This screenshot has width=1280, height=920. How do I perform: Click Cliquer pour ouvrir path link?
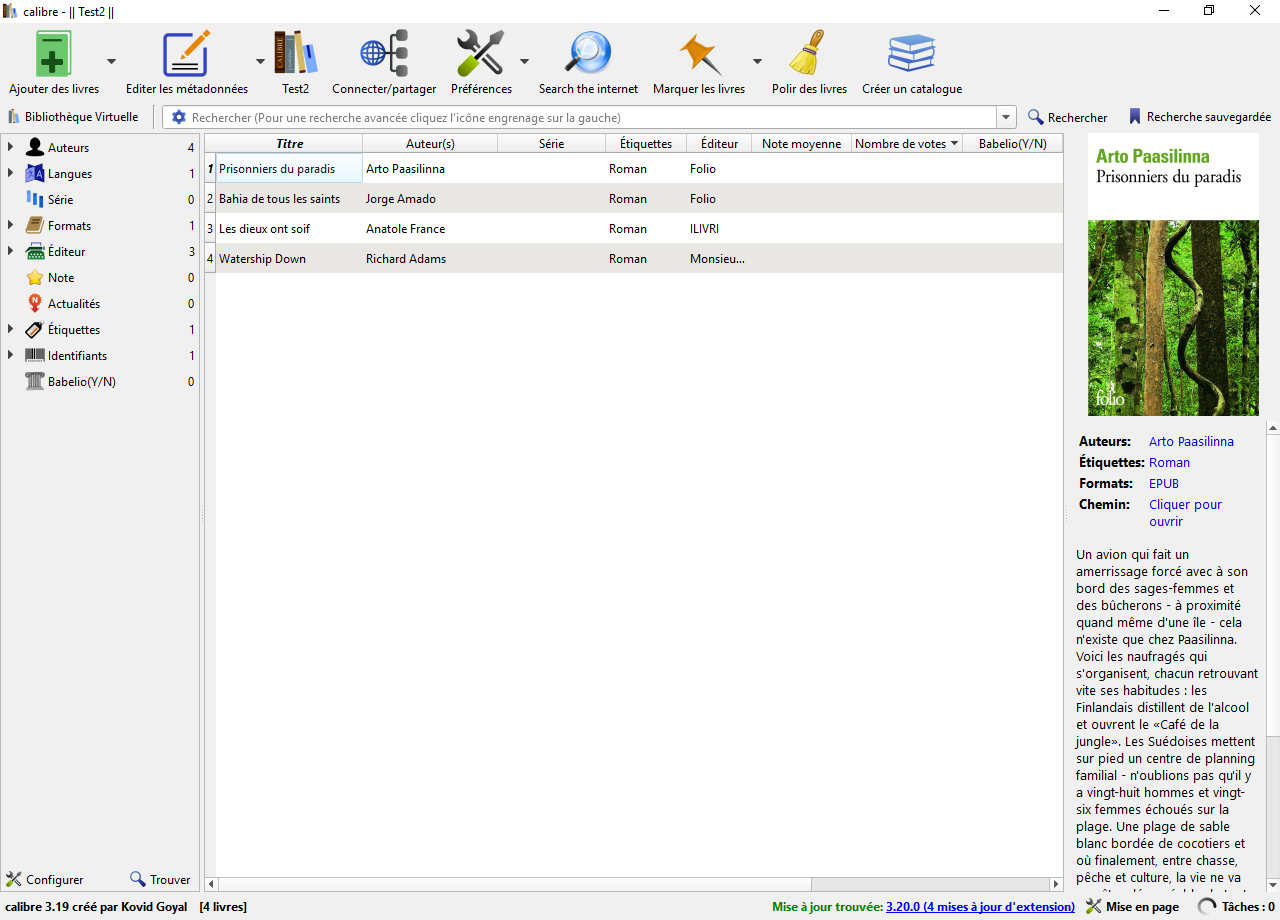tap(1185, 513)
